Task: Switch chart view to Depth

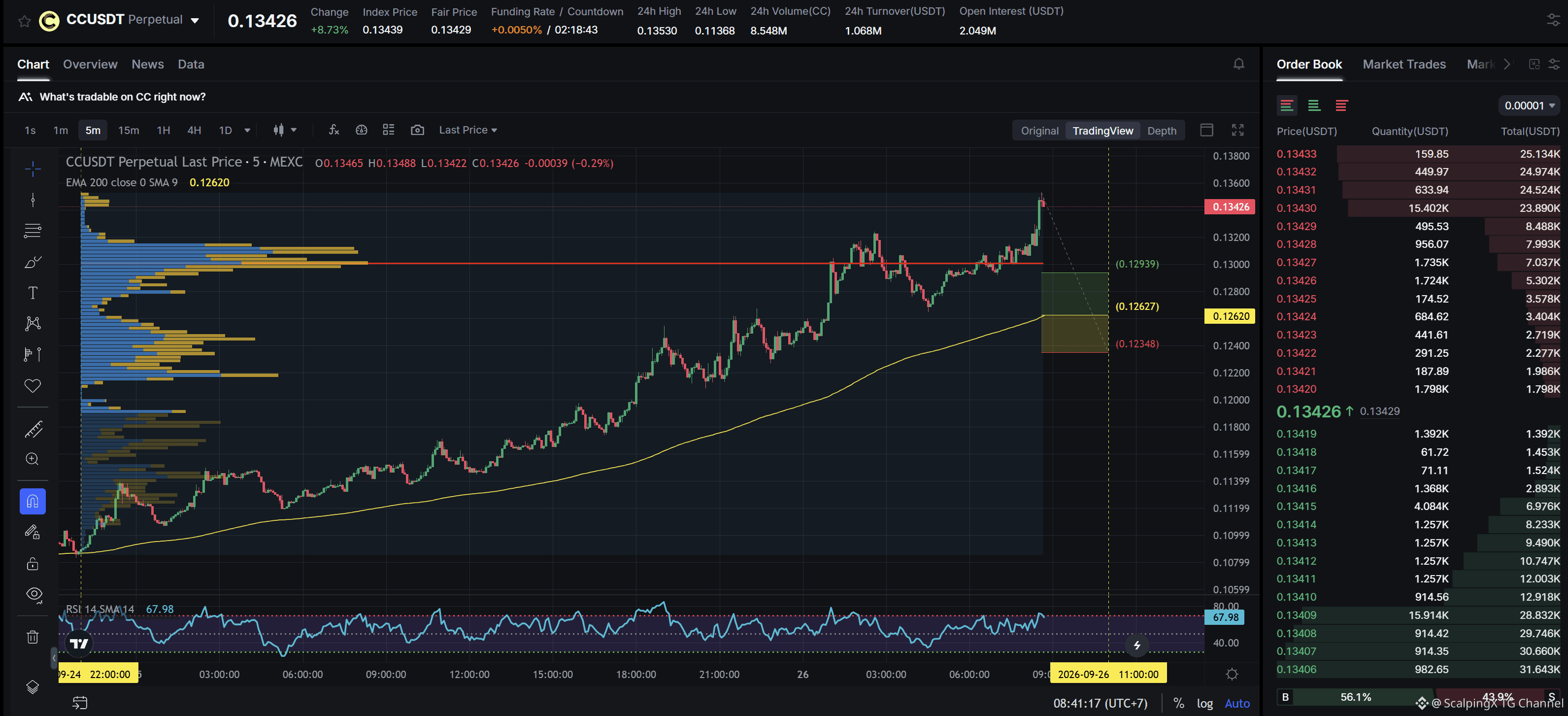Action: coord(1162,130)
